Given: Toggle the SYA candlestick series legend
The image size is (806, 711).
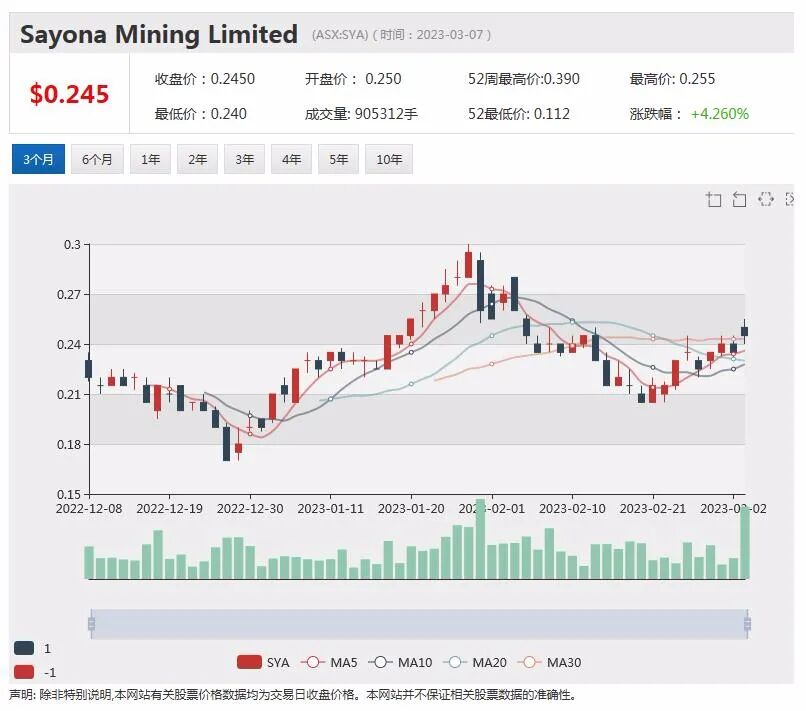Looking at the screenshot, I should click(263, 662).
